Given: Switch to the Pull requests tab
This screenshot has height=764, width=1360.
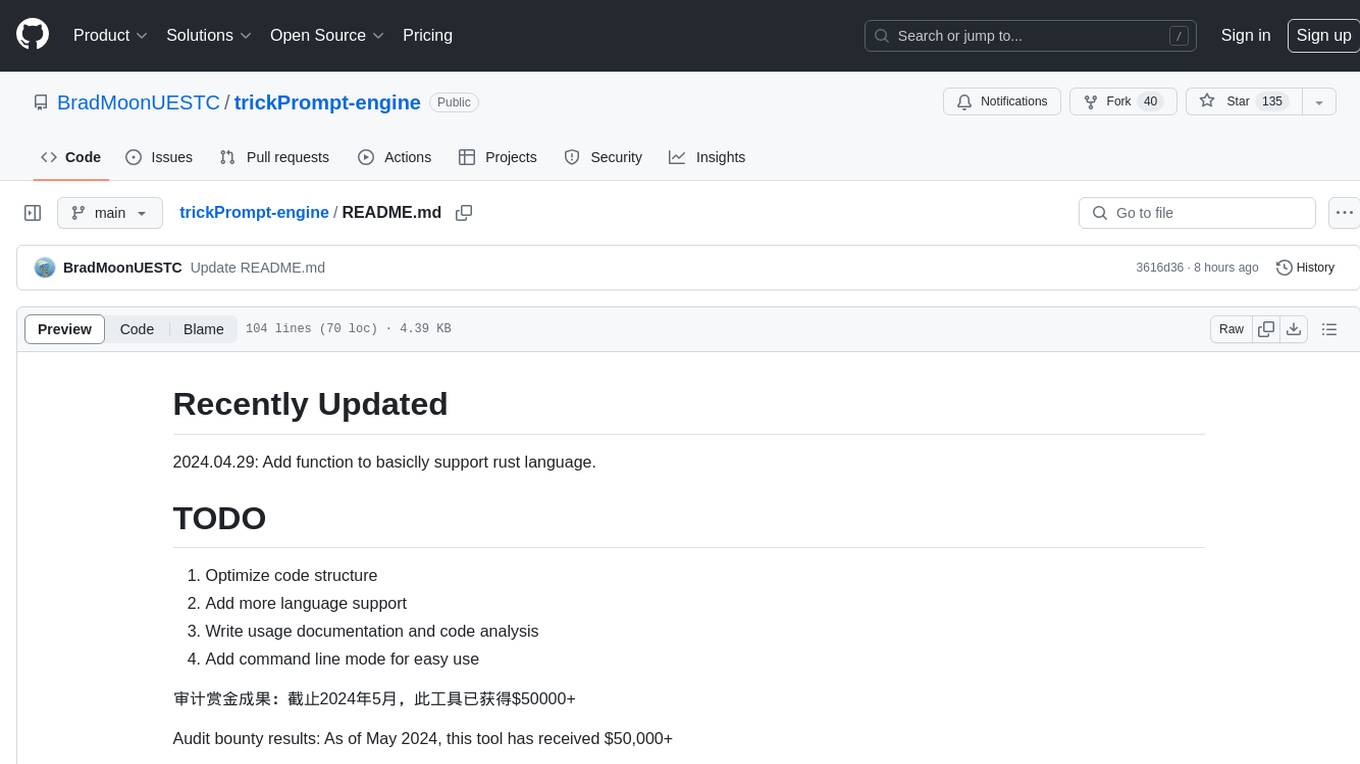Looking at the screenshot, I should pyautogui.click(x=274, y=157).
